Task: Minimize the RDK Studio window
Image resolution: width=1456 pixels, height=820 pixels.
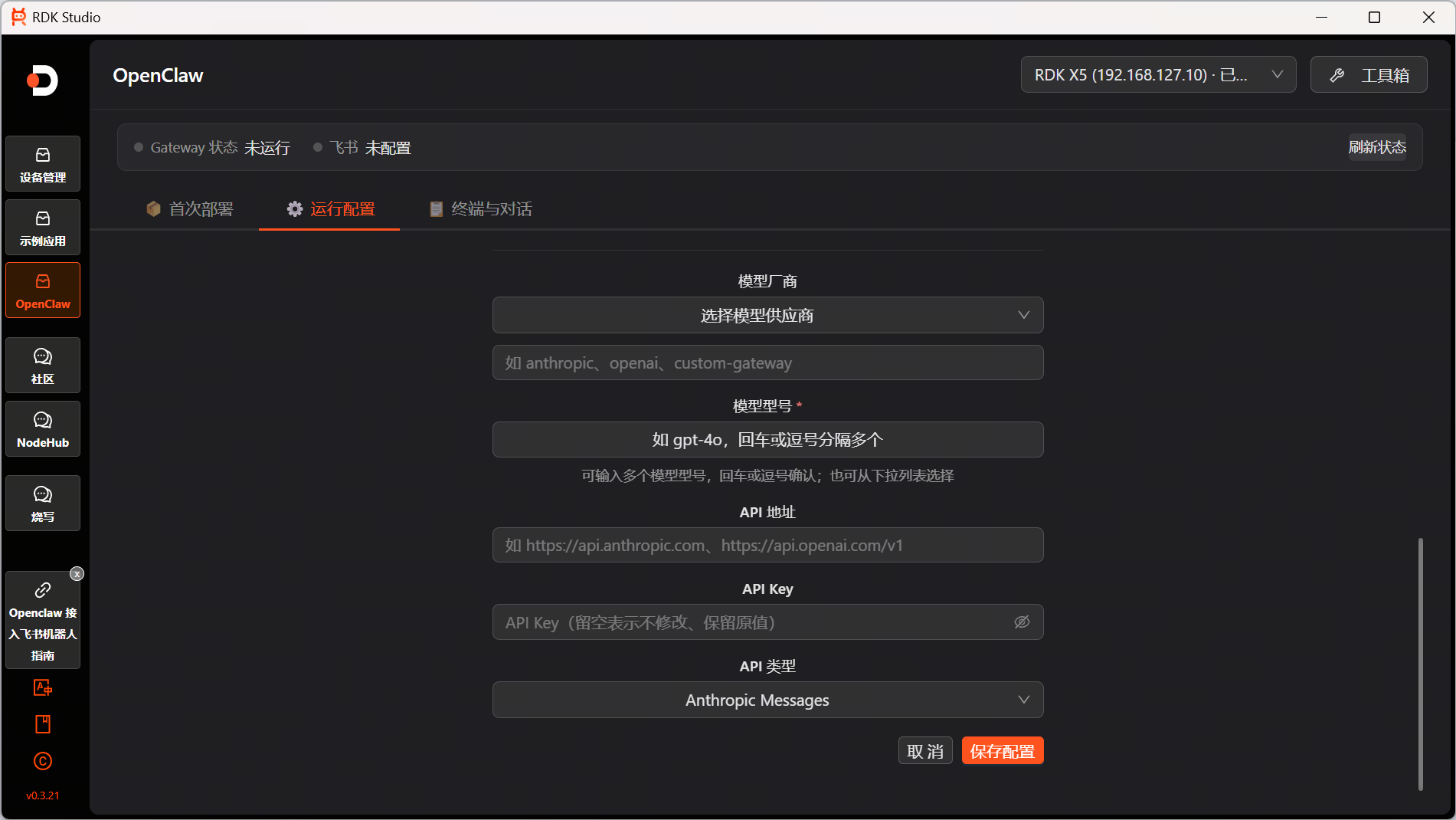Action: [1321, 17]
